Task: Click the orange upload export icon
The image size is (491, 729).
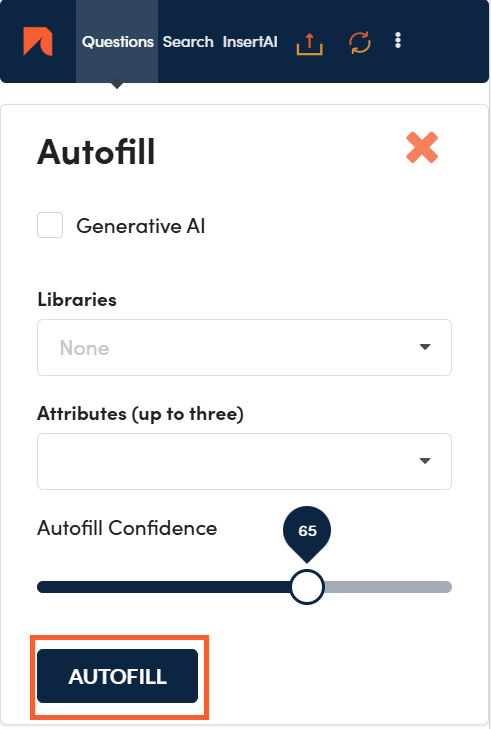Action: [x=309, y=43]
